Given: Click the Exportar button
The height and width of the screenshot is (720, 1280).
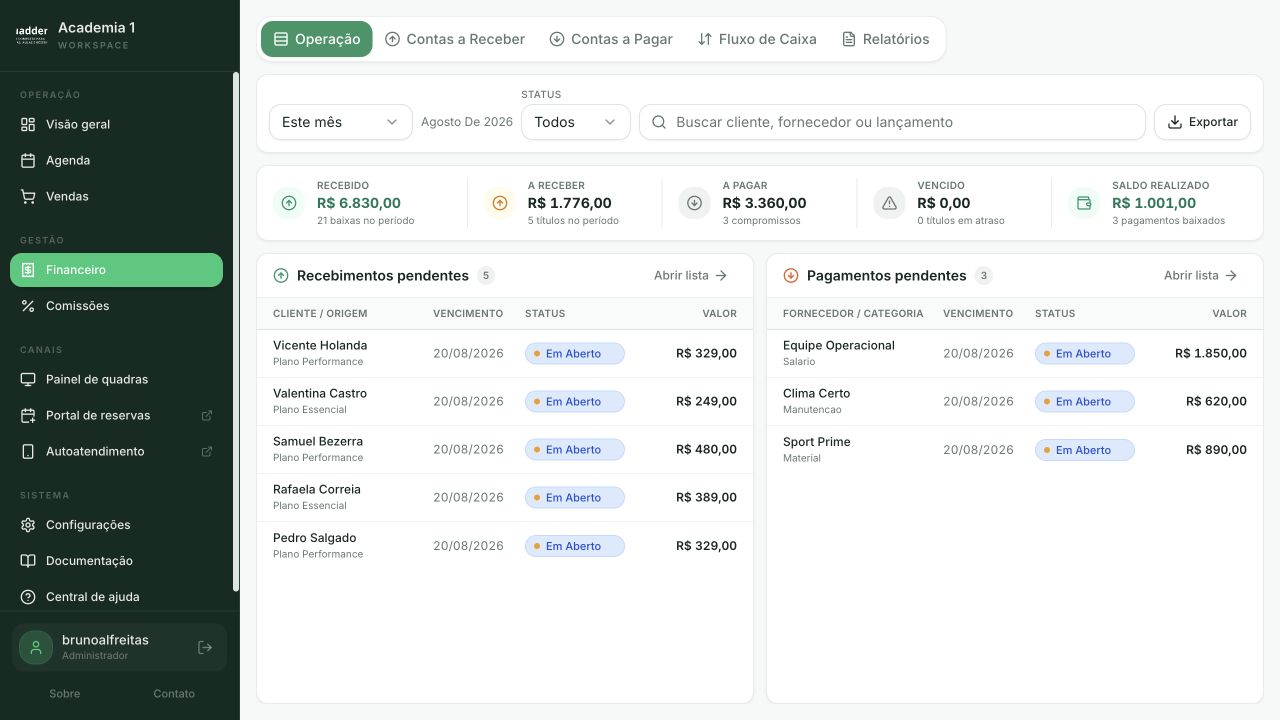Looking at the screenshot, I should 1203,122.
